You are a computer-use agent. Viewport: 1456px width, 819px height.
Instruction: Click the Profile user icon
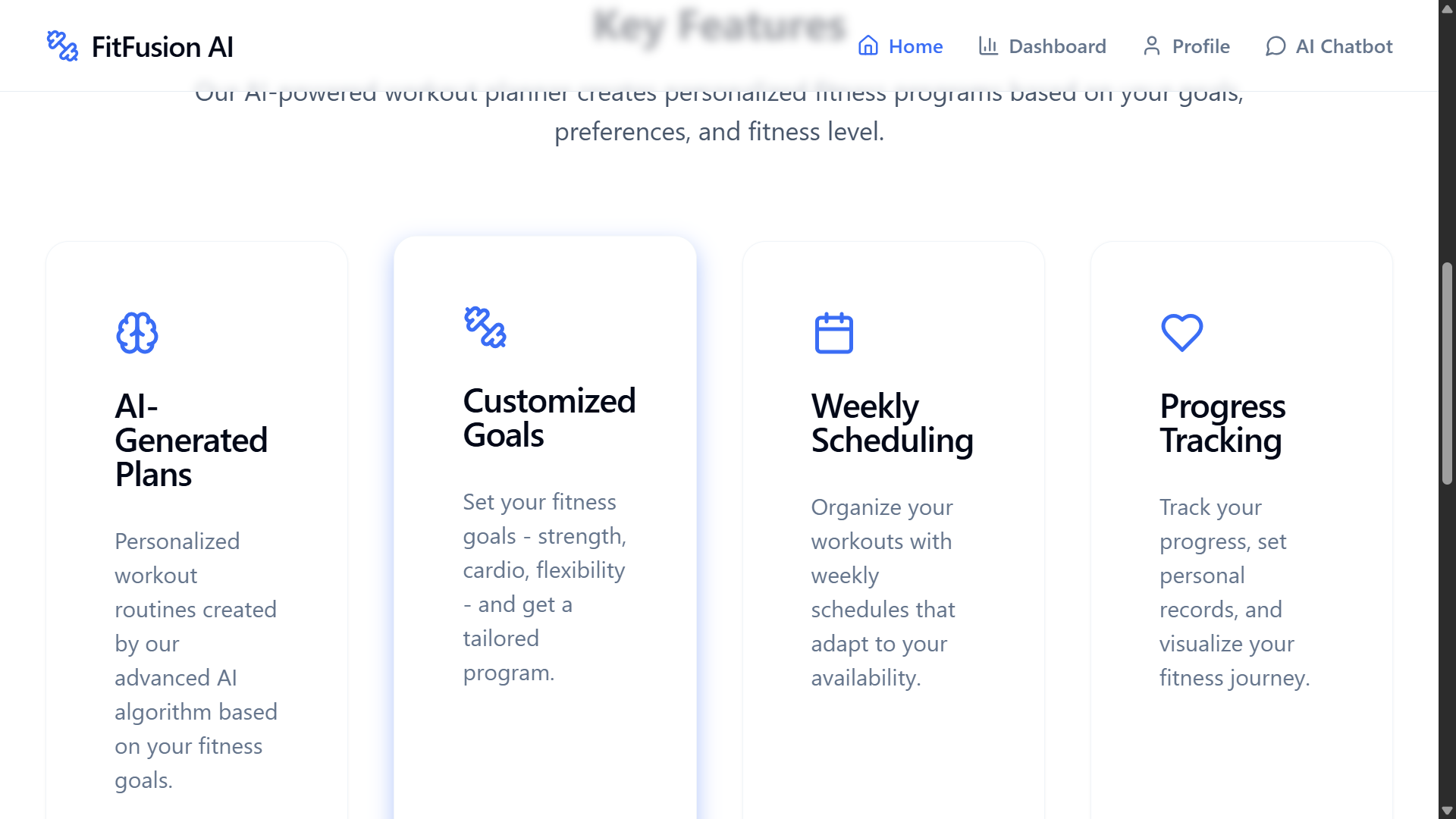point(1152,46)
